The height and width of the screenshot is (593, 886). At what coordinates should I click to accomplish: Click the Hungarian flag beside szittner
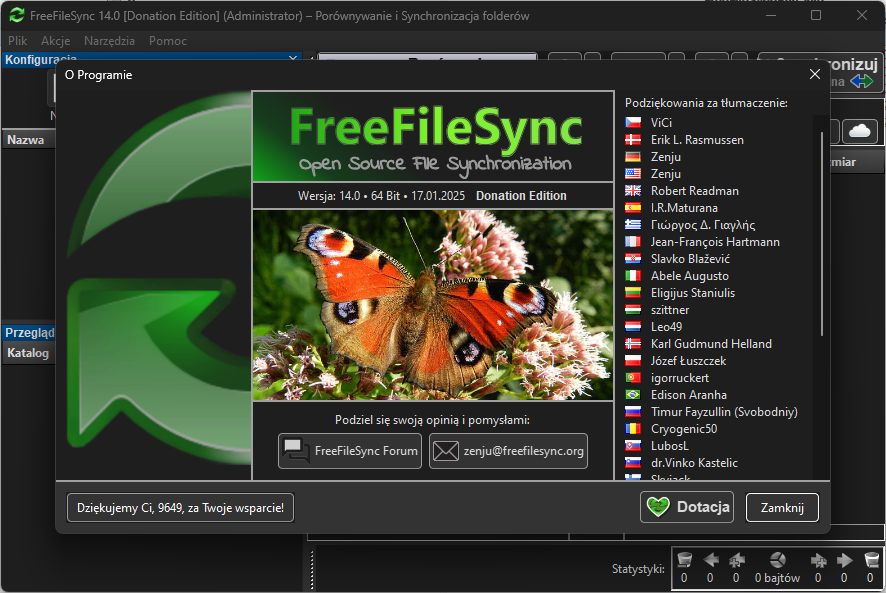click(633, 309)
